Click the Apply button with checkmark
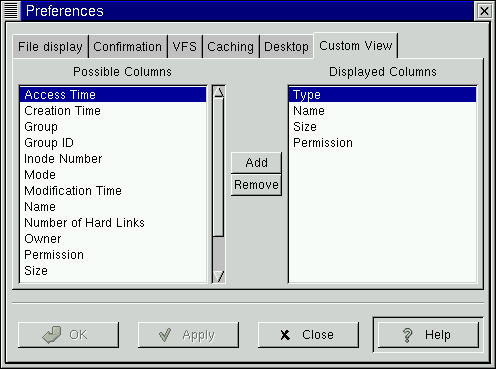 (188, 335)
